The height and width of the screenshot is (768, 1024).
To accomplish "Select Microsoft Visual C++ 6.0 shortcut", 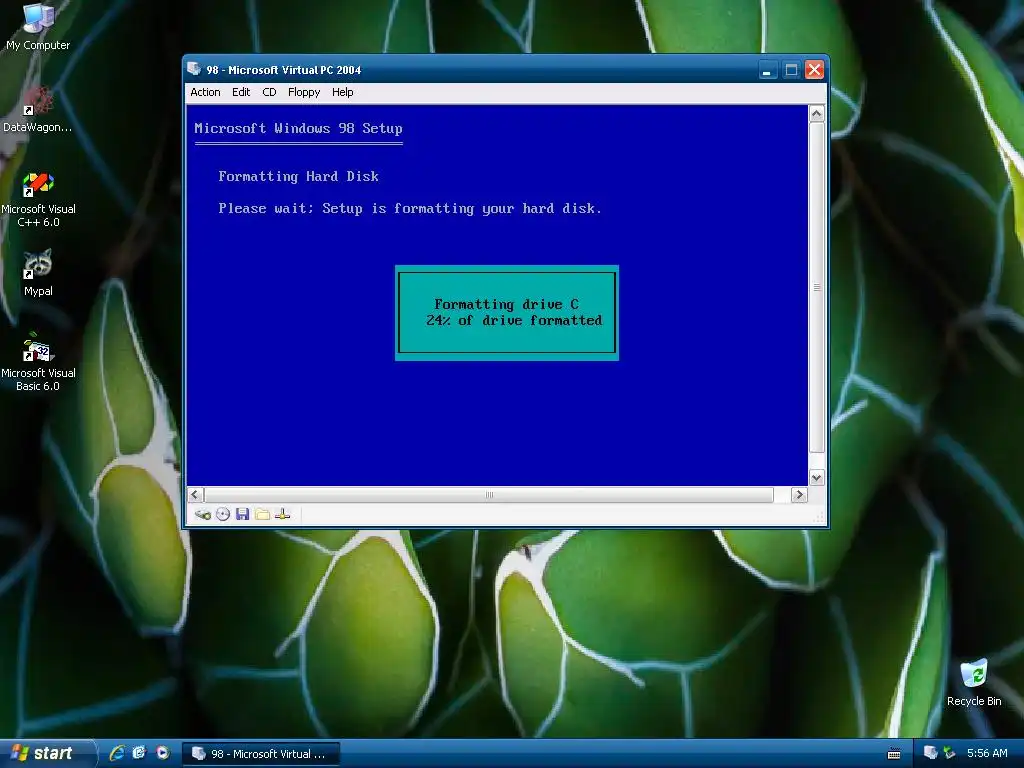I will (x=38, y=199).
